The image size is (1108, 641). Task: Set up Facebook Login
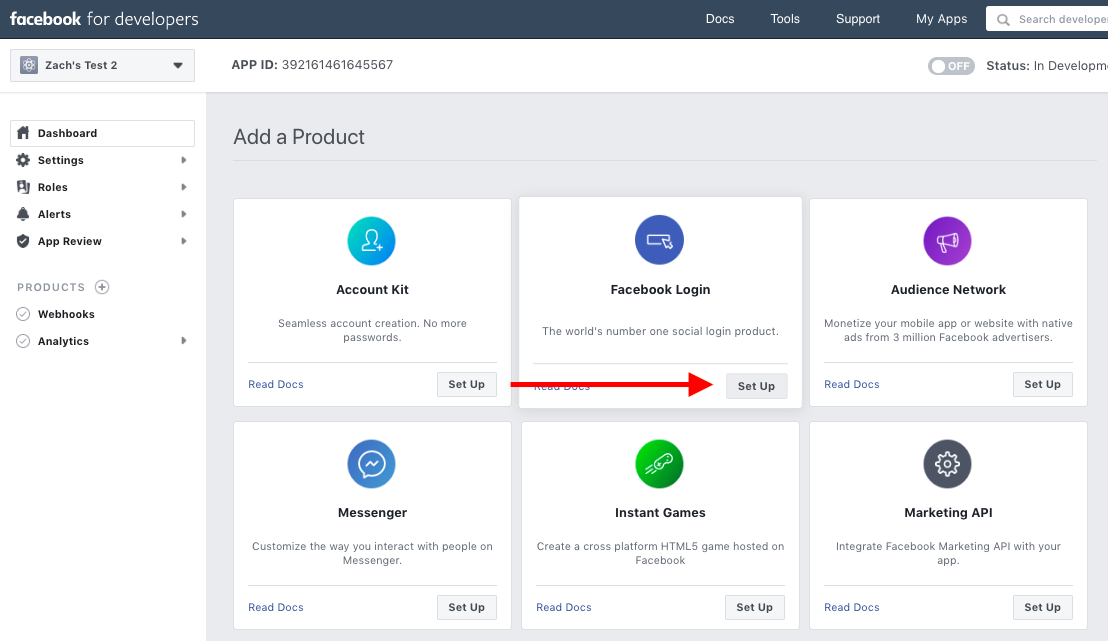tap(756, 386)
